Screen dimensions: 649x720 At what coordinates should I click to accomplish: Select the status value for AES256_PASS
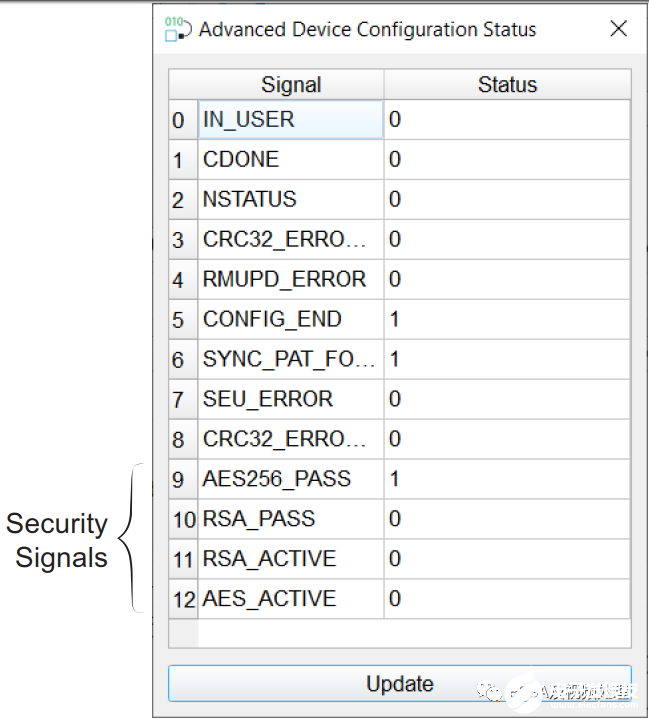507,479
